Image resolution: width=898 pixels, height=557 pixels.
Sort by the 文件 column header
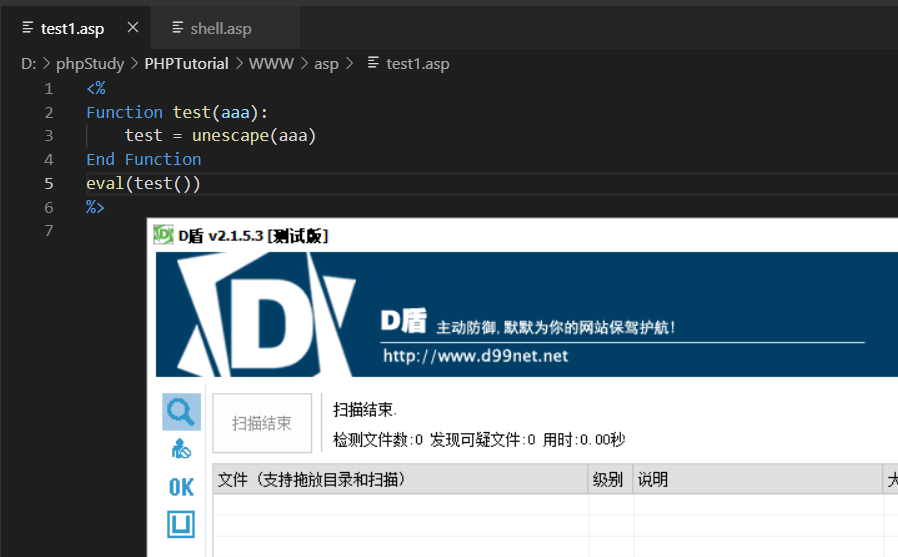click(x=400, y=479)
